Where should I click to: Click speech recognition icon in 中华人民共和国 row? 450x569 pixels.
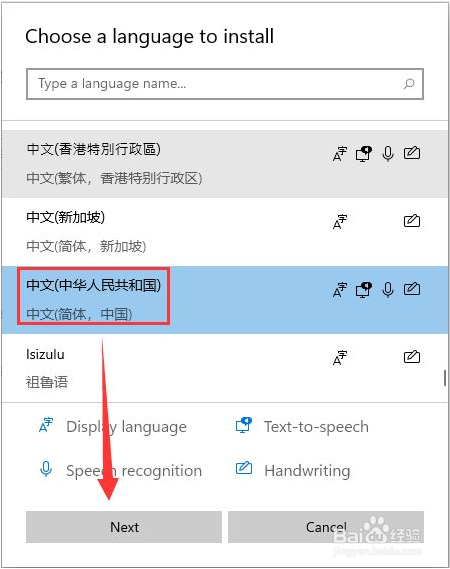pos(388,290)
